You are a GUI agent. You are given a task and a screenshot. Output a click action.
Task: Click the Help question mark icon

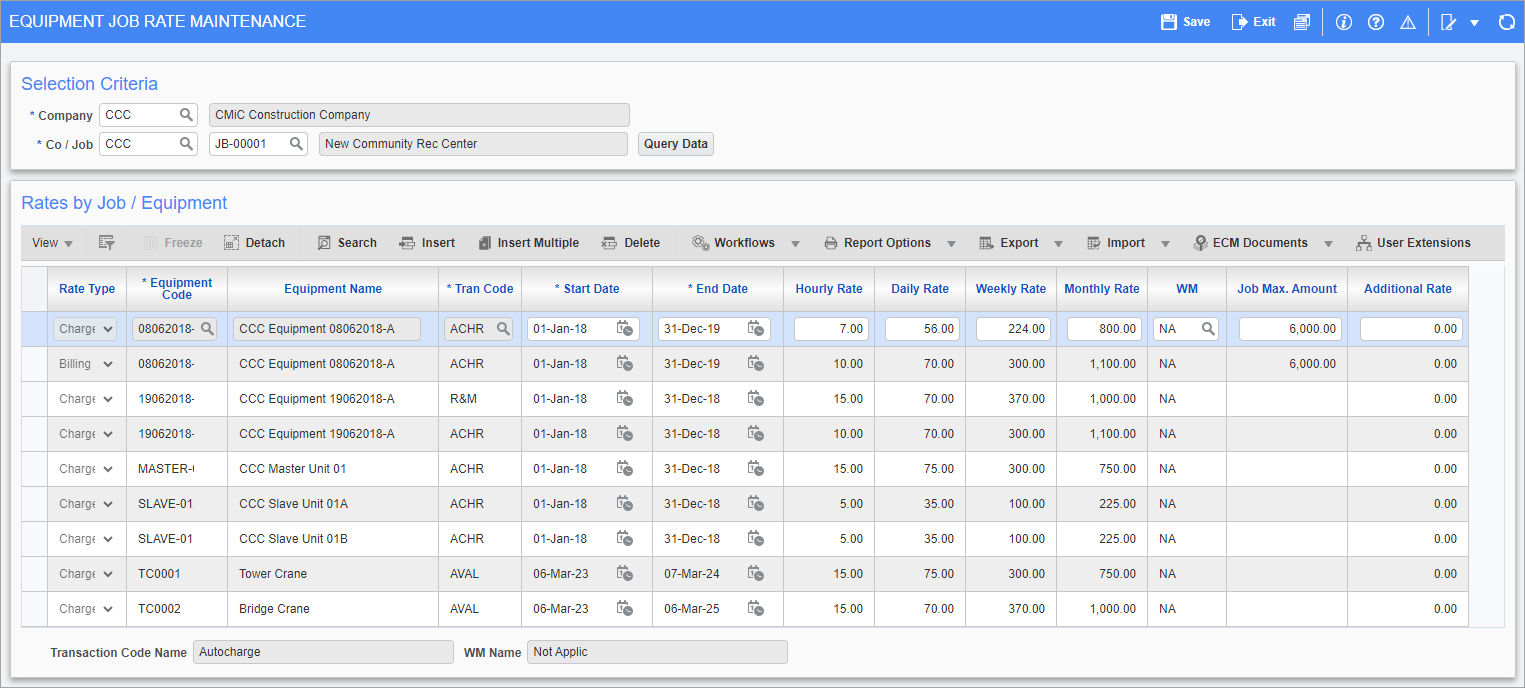pos(1376,21)
